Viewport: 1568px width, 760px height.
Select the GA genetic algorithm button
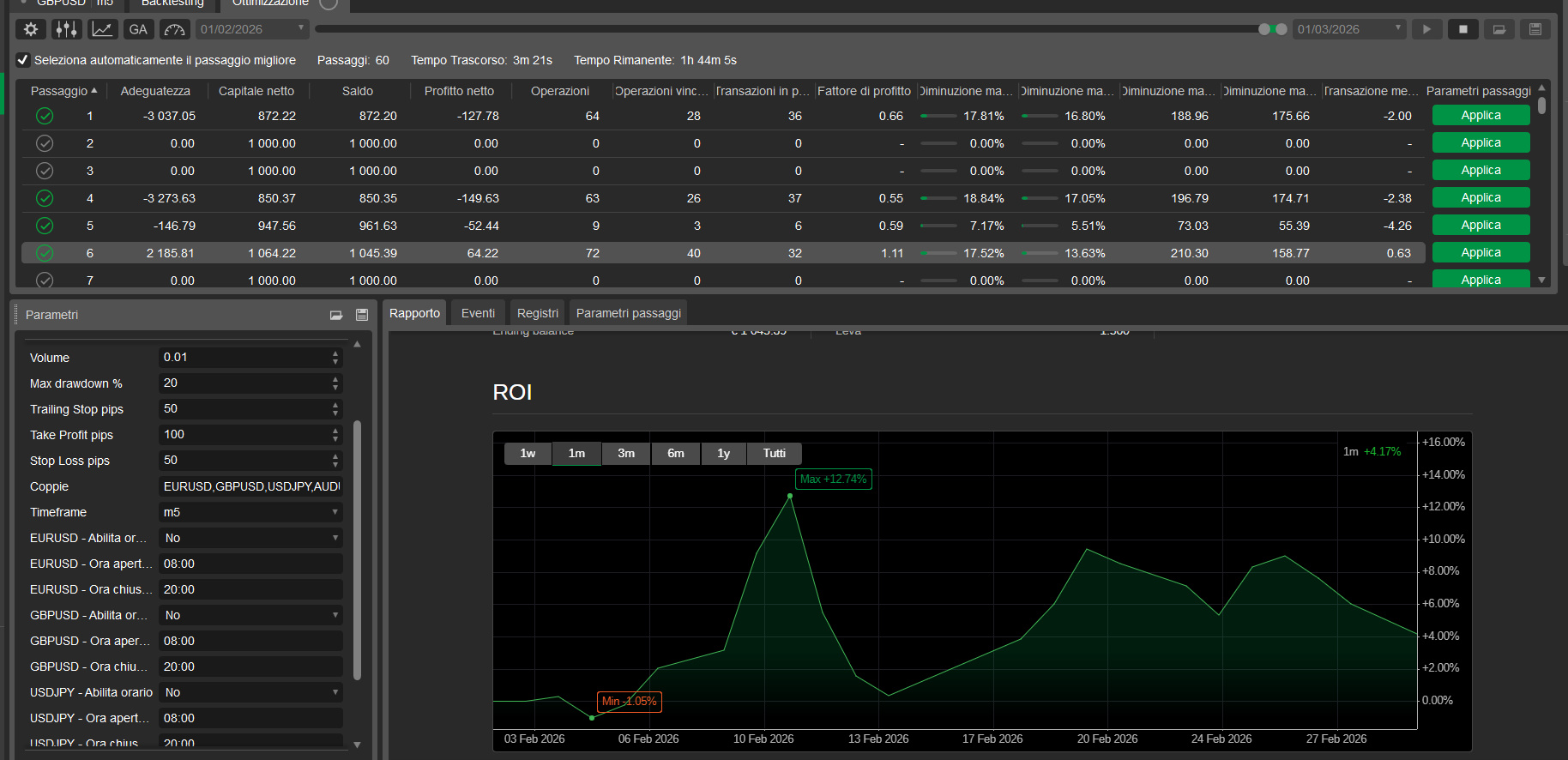tap(138, 29)
